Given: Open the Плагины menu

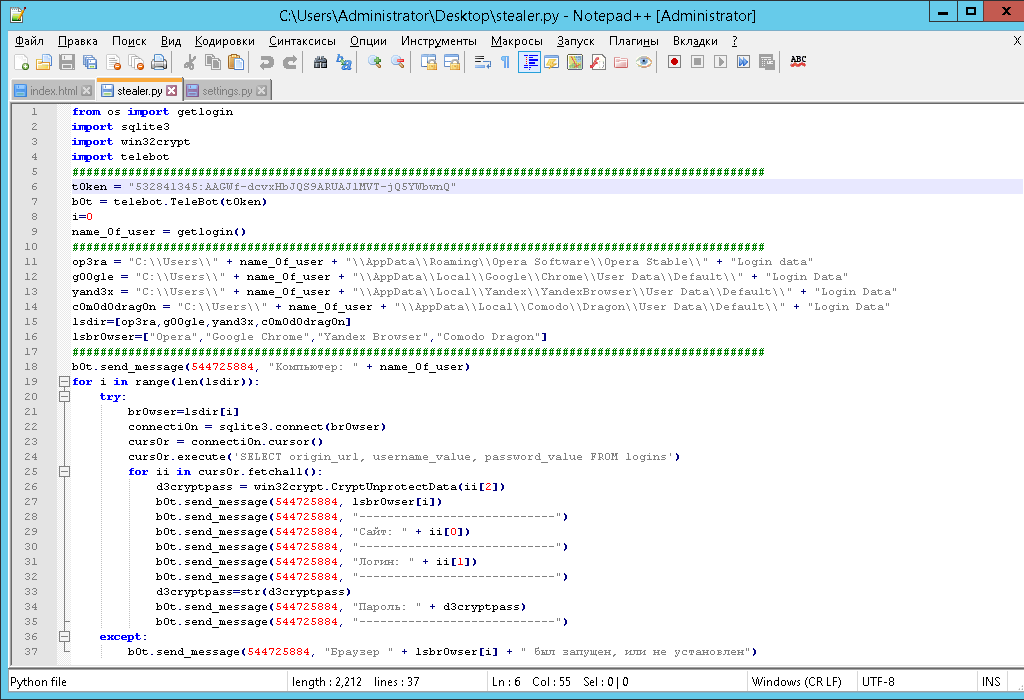Looking at the screenshot, I should (x=633, y=41).
